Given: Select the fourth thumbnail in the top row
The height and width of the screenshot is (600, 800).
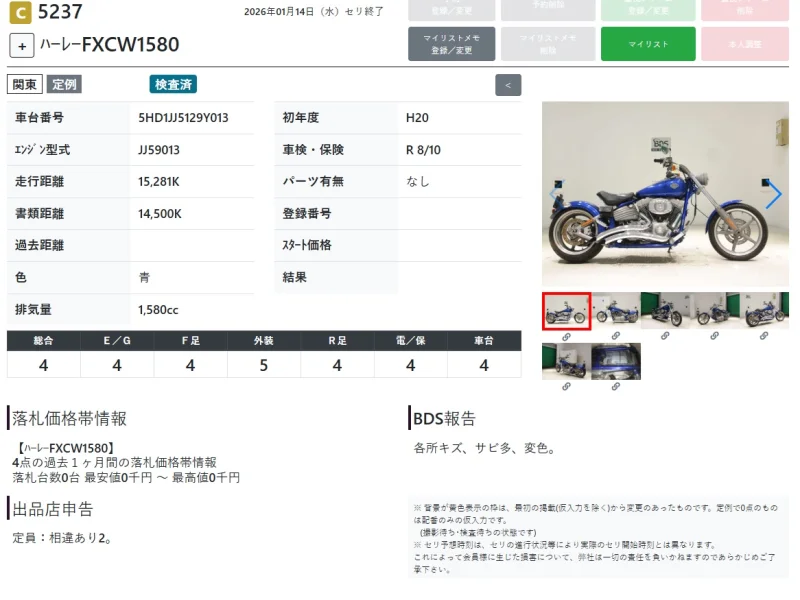Looking at the screenshot, I should click(x=715, y=310).
